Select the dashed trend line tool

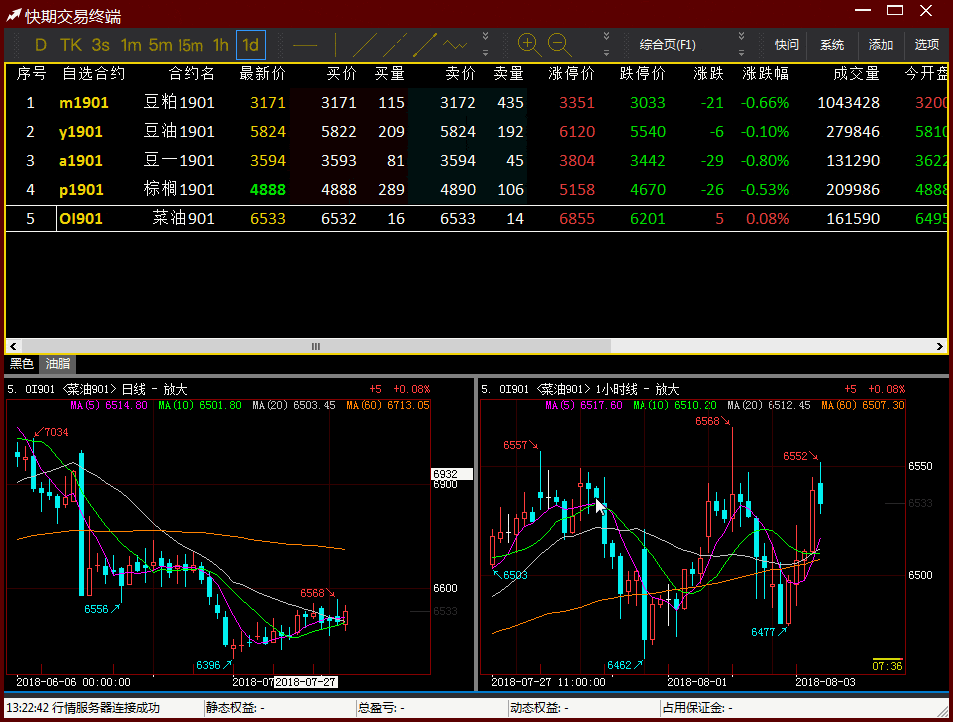click(x=395, y=45)
